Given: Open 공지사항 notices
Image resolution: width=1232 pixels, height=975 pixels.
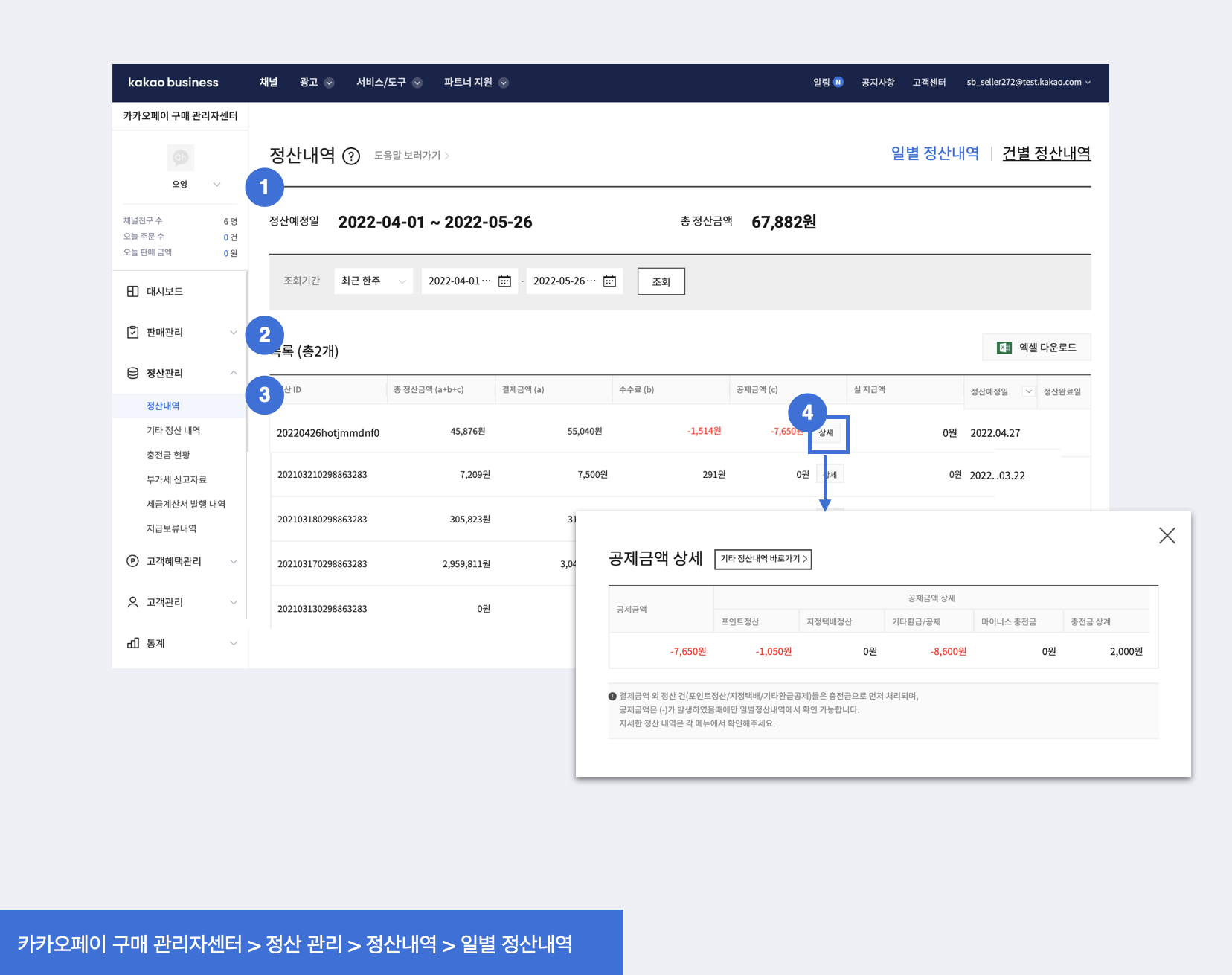Looking at the screenshot, I should 878,83.
